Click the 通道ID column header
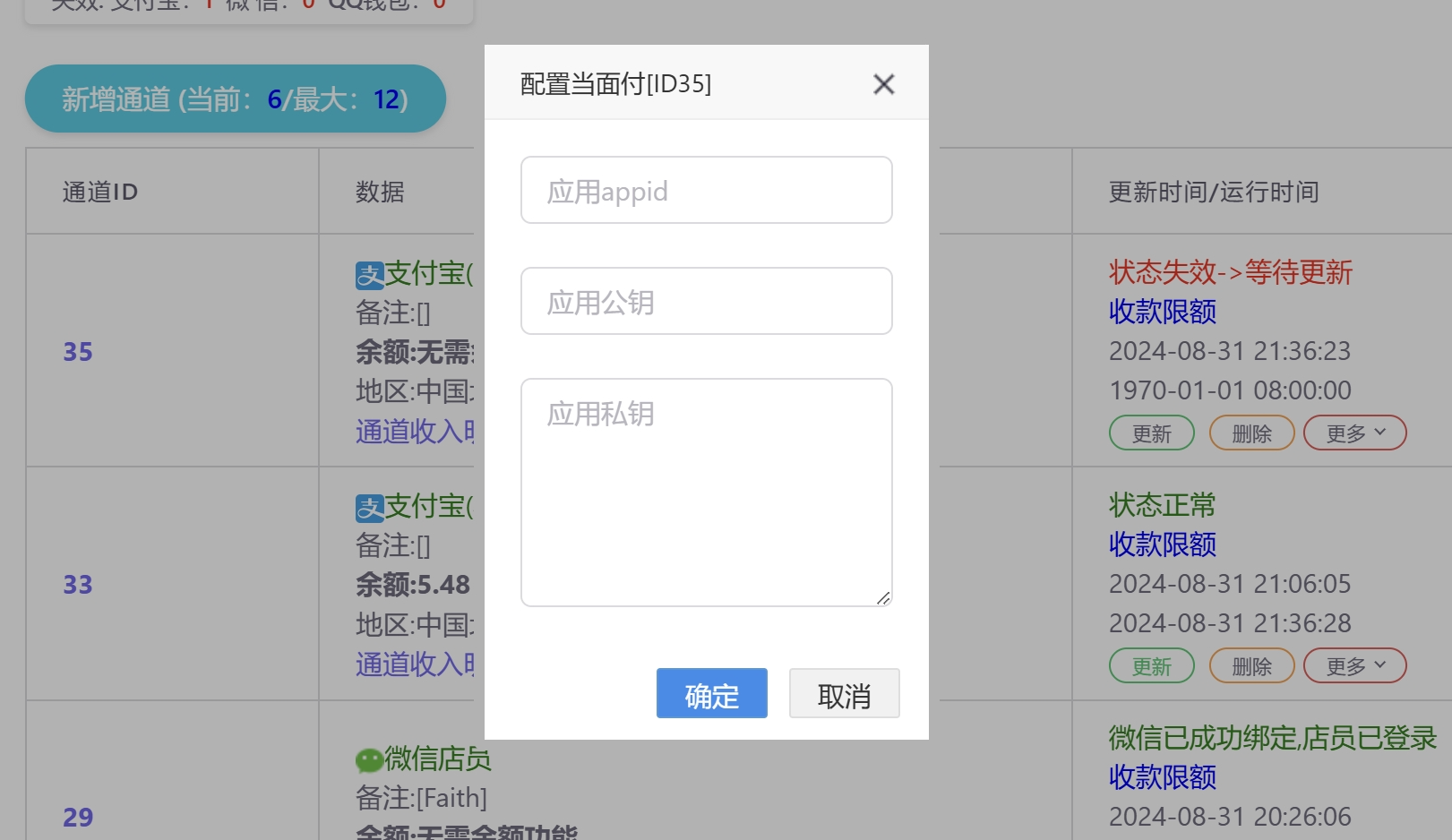Image resolution: width=1452 pixels, height=840 pixels. [100, 192]
